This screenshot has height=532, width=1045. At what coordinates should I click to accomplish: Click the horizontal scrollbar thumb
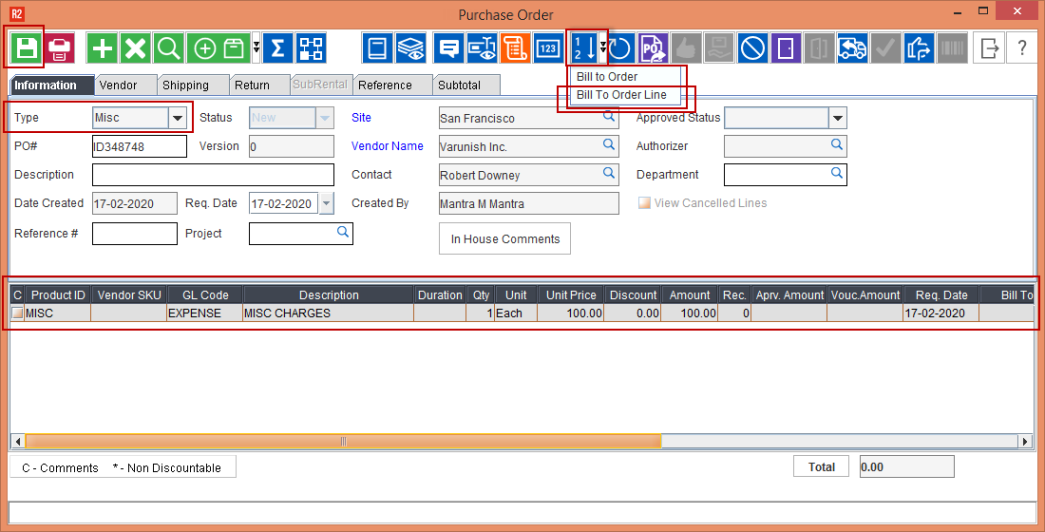[342, 441]
